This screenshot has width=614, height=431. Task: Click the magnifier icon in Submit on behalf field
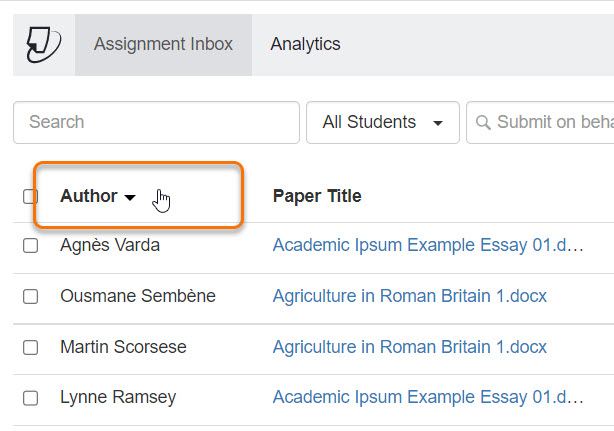pos(483,123)
